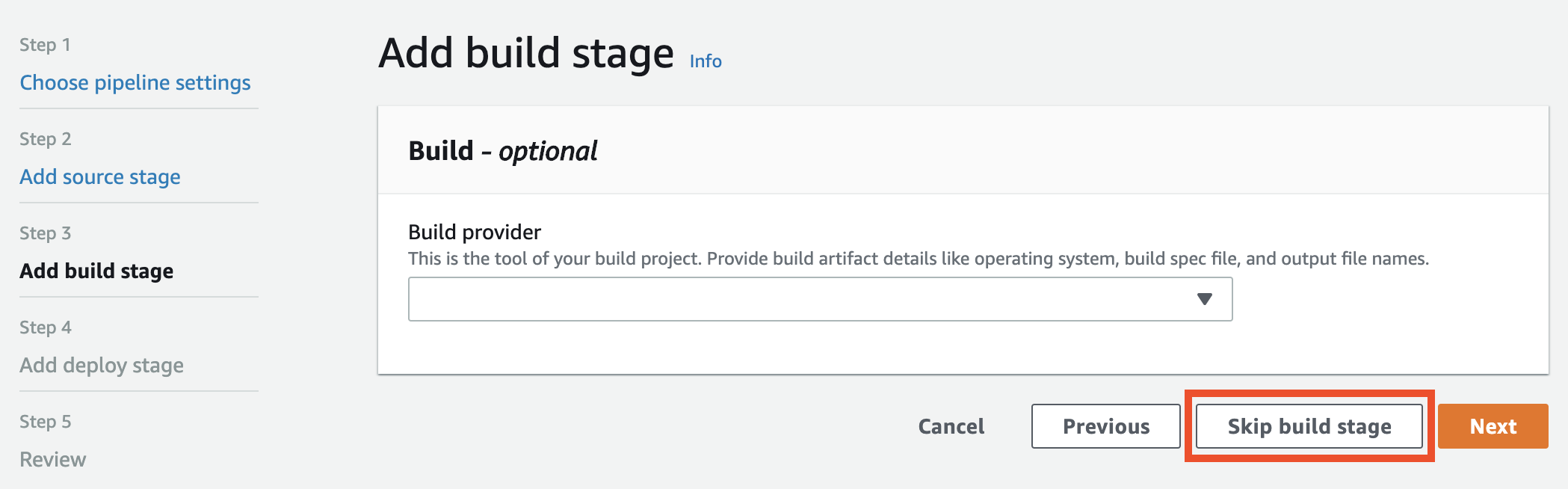This screenshot has height=489, width=1568.
Task: Go back to Add source stage step
Action: click(100, 176)
